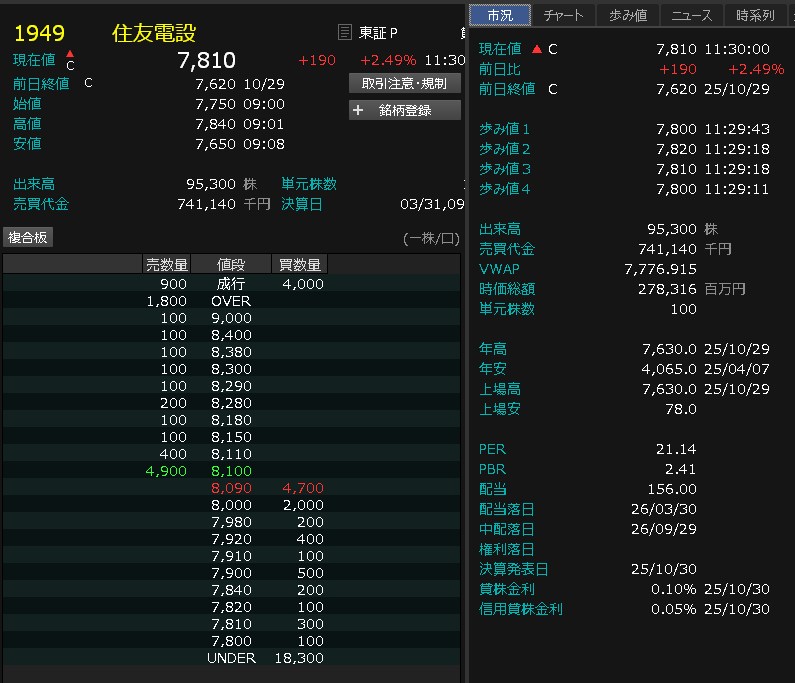795x683 pixels.
Task: Select the 7,820 bid price row
Action: 231,607
